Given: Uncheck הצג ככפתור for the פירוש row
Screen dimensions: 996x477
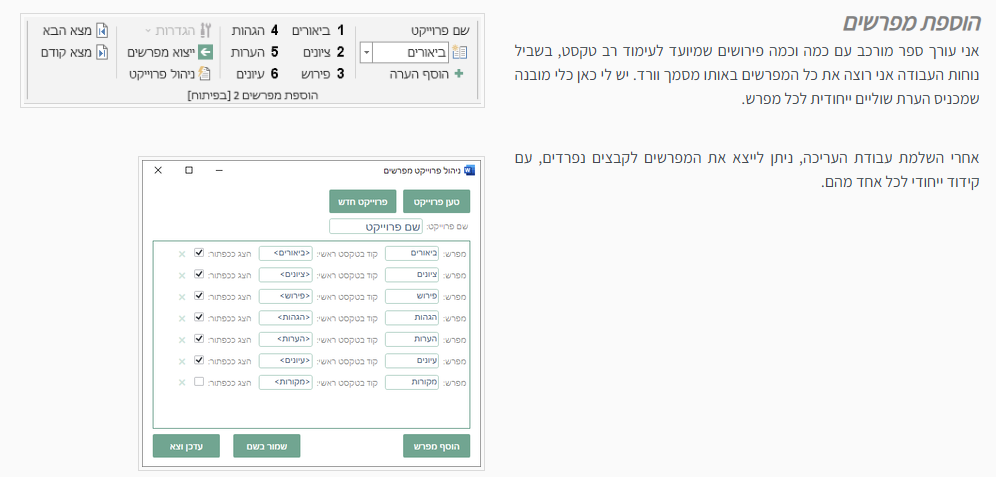Looking at the screenshot, I should coord(199,296).
